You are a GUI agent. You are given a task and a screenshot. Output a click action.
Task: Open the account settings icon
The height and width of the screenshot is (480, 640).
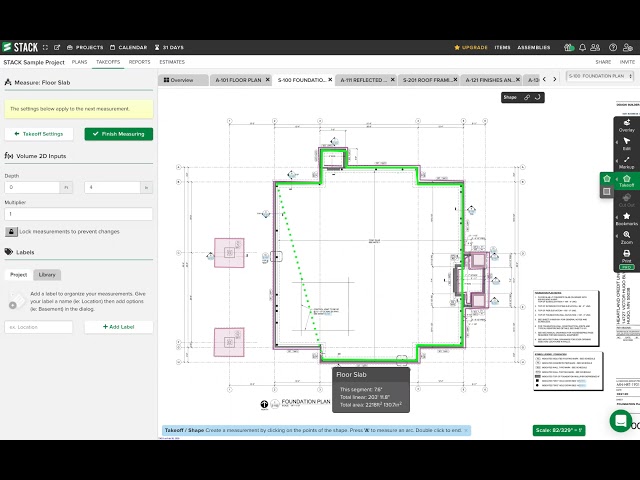(x=627, y=47)
